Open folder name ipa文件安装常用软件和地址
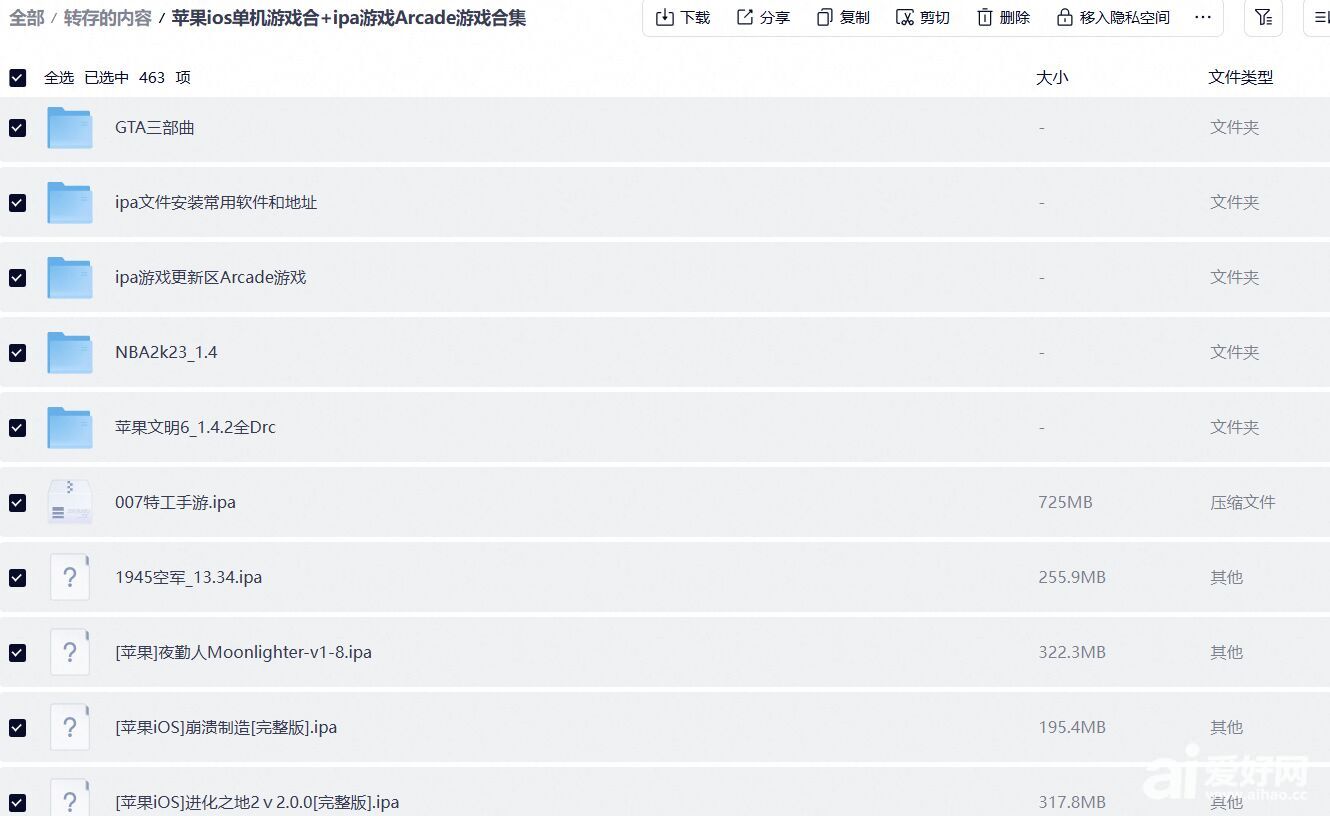Screen dimensions: 1330x816 click(x=216, y=203)
